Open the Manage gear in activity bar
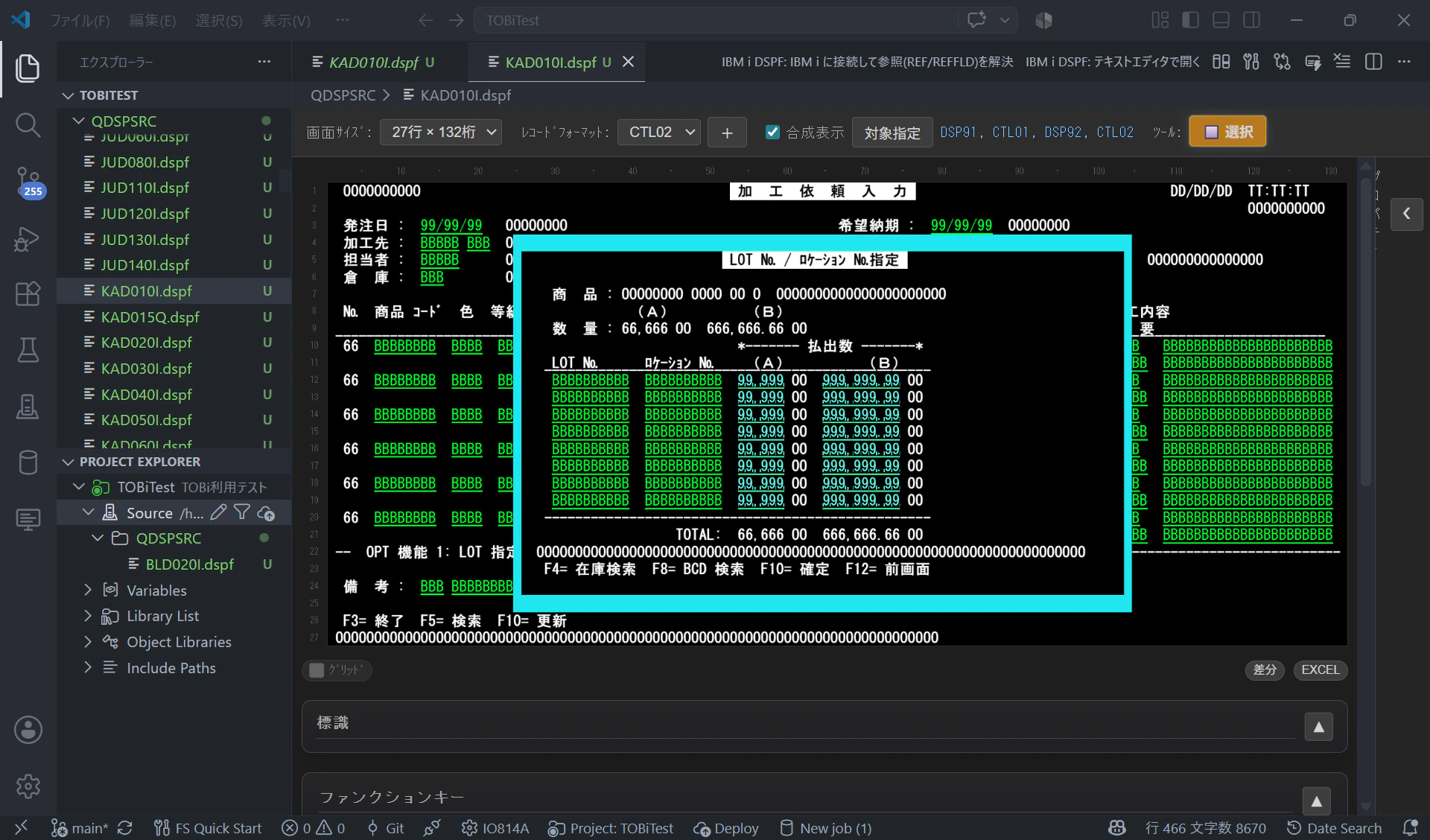This screenshot has height=840, width=1430. point(28,786)
